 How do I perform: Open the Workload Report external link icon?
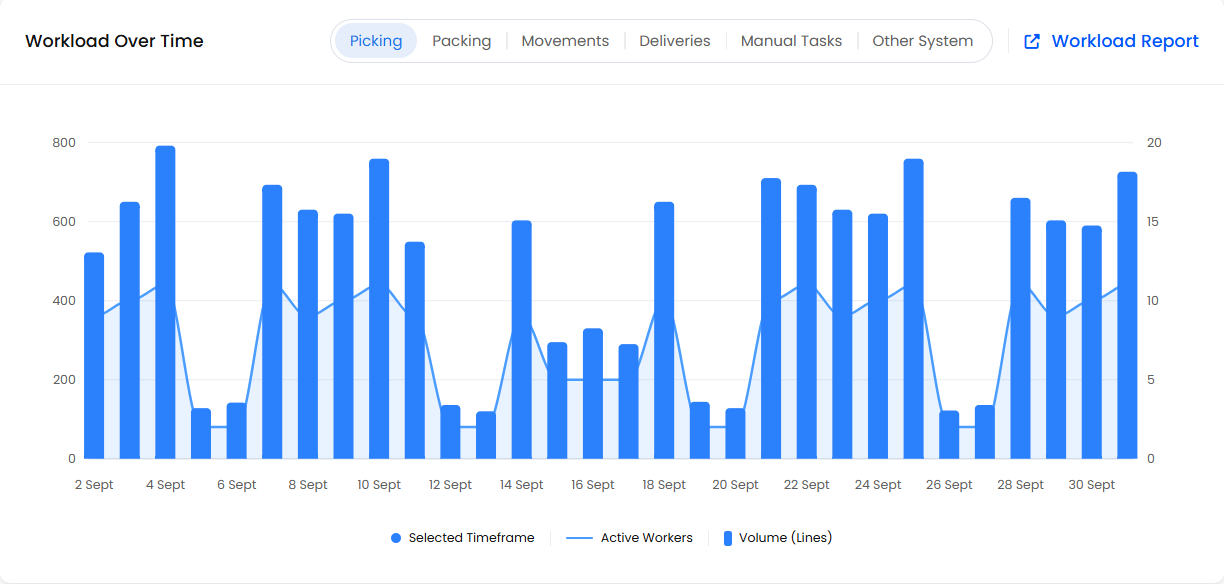pos(1032,41)
